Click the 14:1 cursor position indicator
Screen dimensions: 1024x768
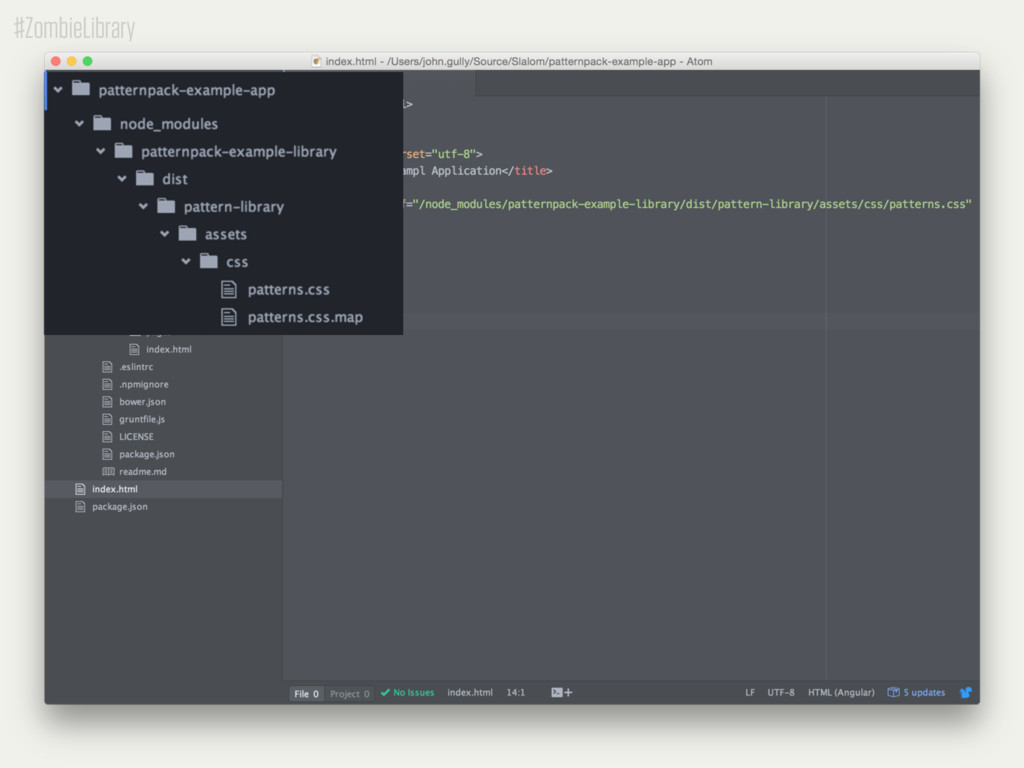515,692
